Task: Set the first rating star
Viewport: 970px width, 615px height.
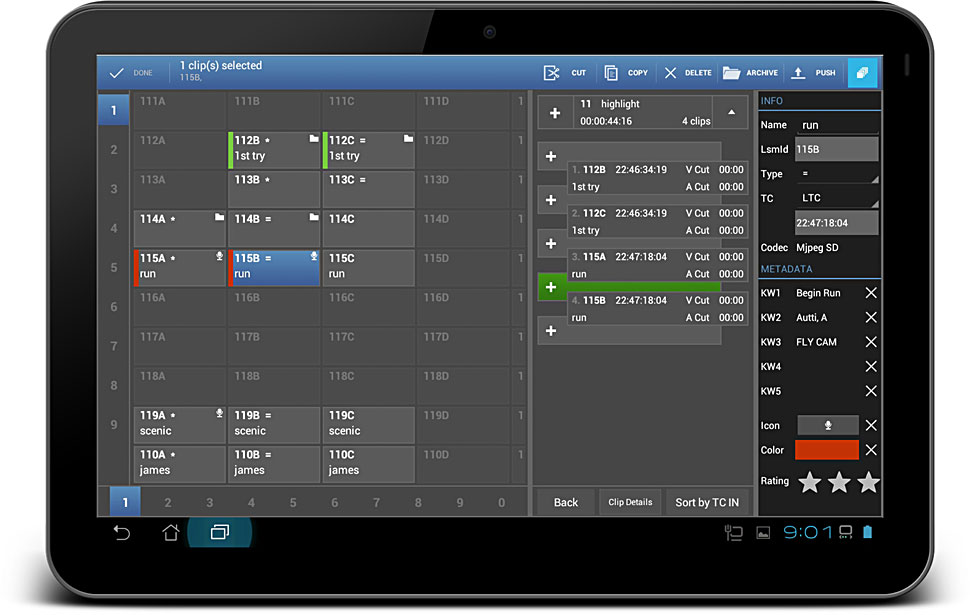Action: (809, 483)
